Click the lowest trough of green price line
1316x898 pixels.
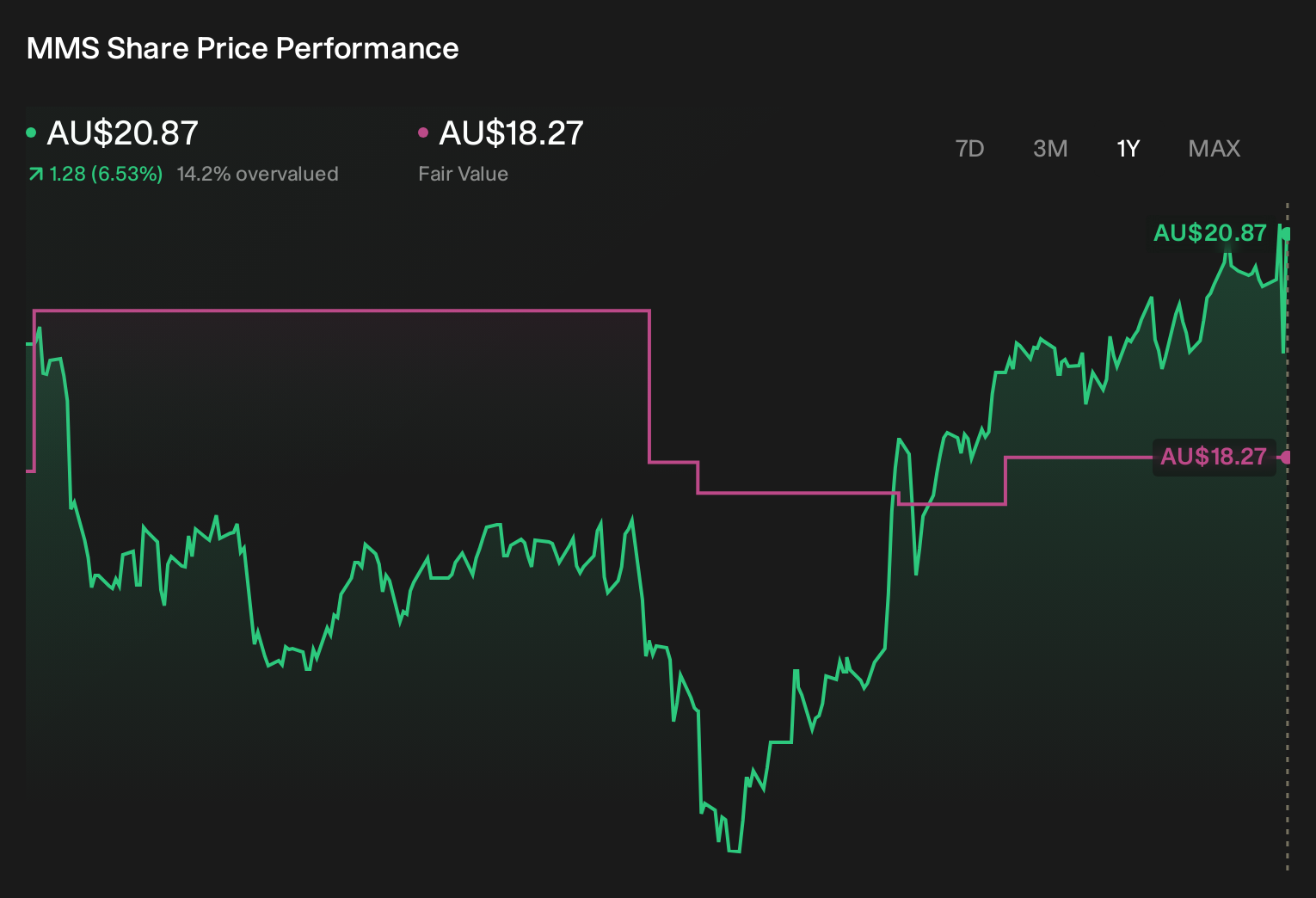(734, 851)
